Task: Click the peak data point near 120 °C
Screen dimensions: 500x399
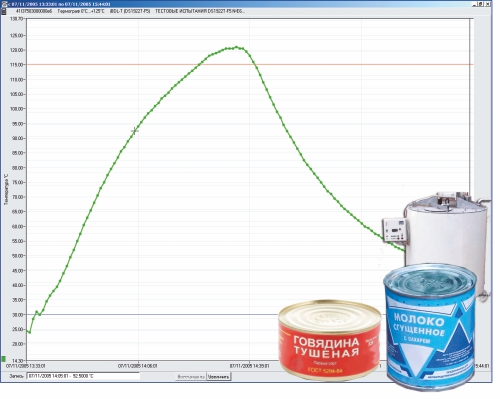Action: (x=236, y=47)
